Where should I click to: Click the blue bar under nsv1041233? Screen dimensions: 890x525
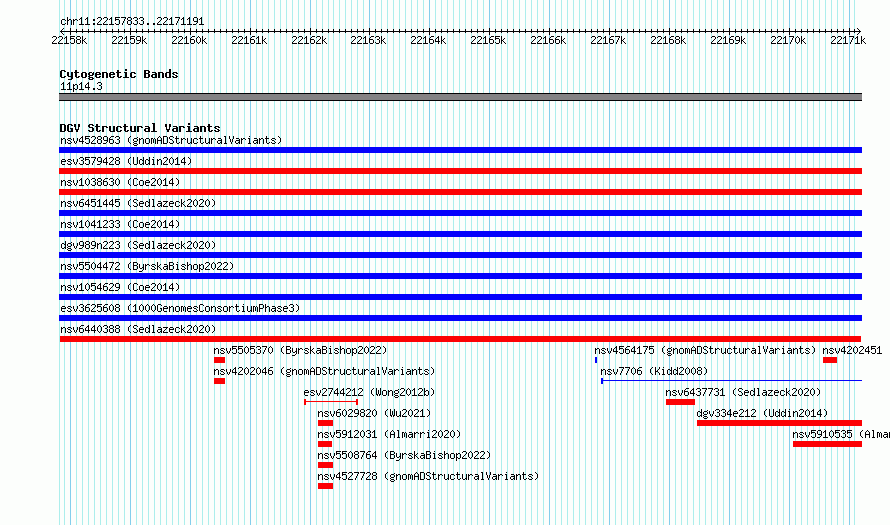pyautogui.click(x=460, y=234)
